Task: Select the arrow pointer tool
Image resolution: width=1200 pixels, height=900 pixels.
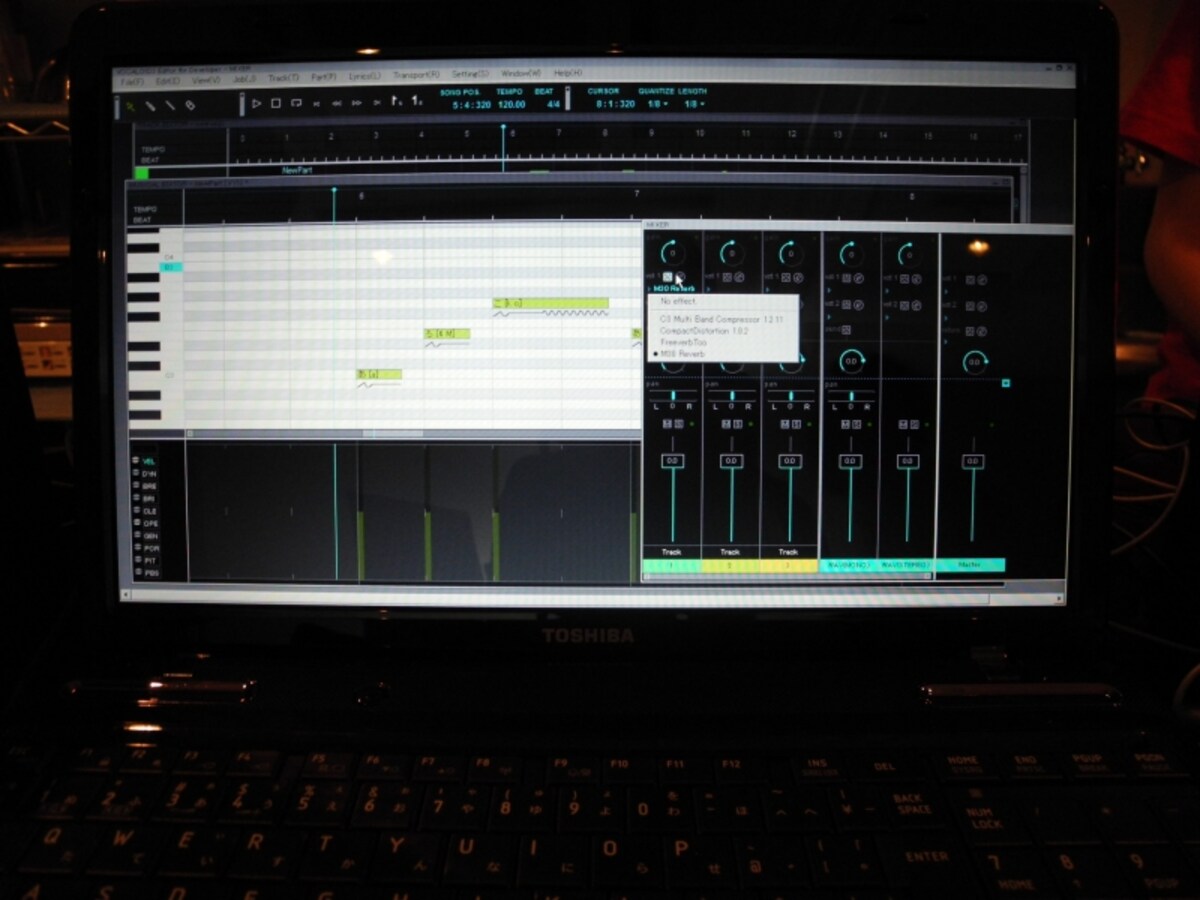Action: (130, 105)
